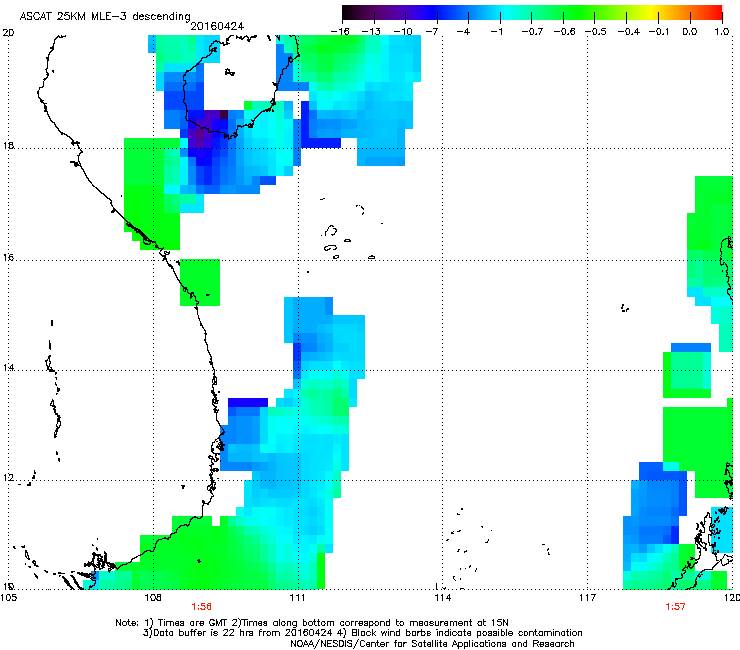
Task: Click the latitude label '18'
Action: pos(8,145)
